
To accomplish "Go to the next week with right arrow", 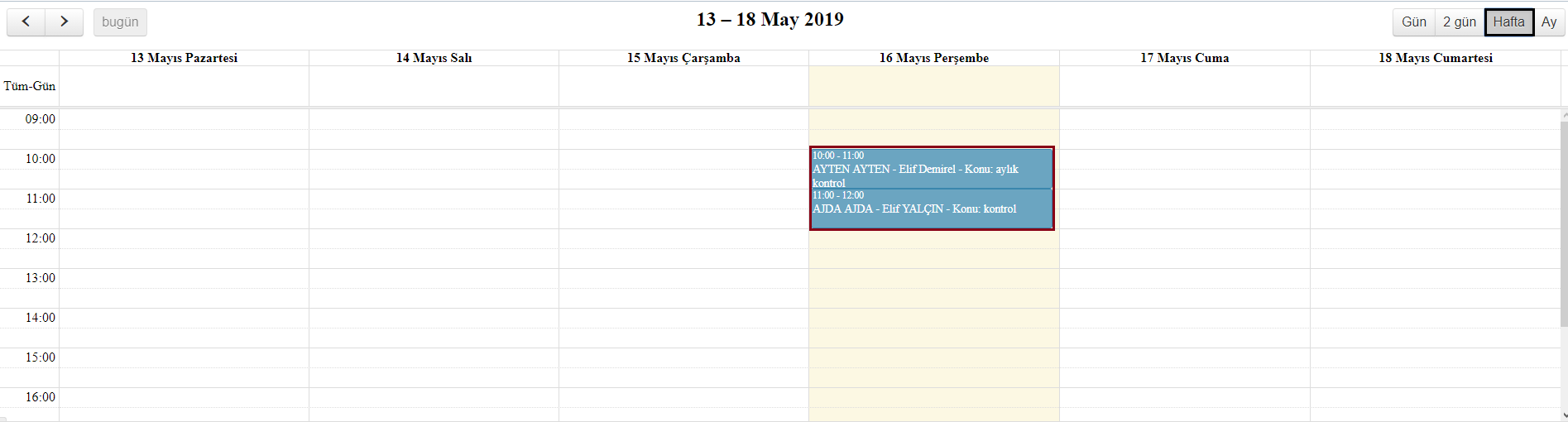I will tap(64, 22).
